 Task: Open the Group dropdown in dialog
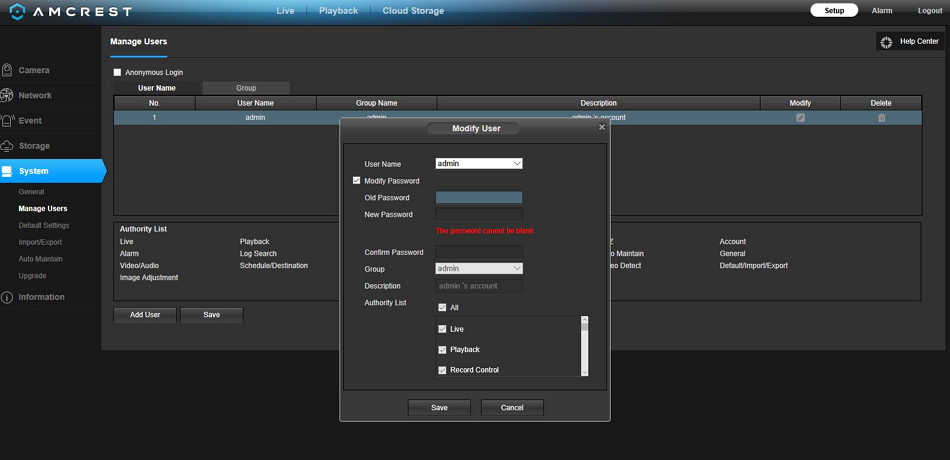479,268
